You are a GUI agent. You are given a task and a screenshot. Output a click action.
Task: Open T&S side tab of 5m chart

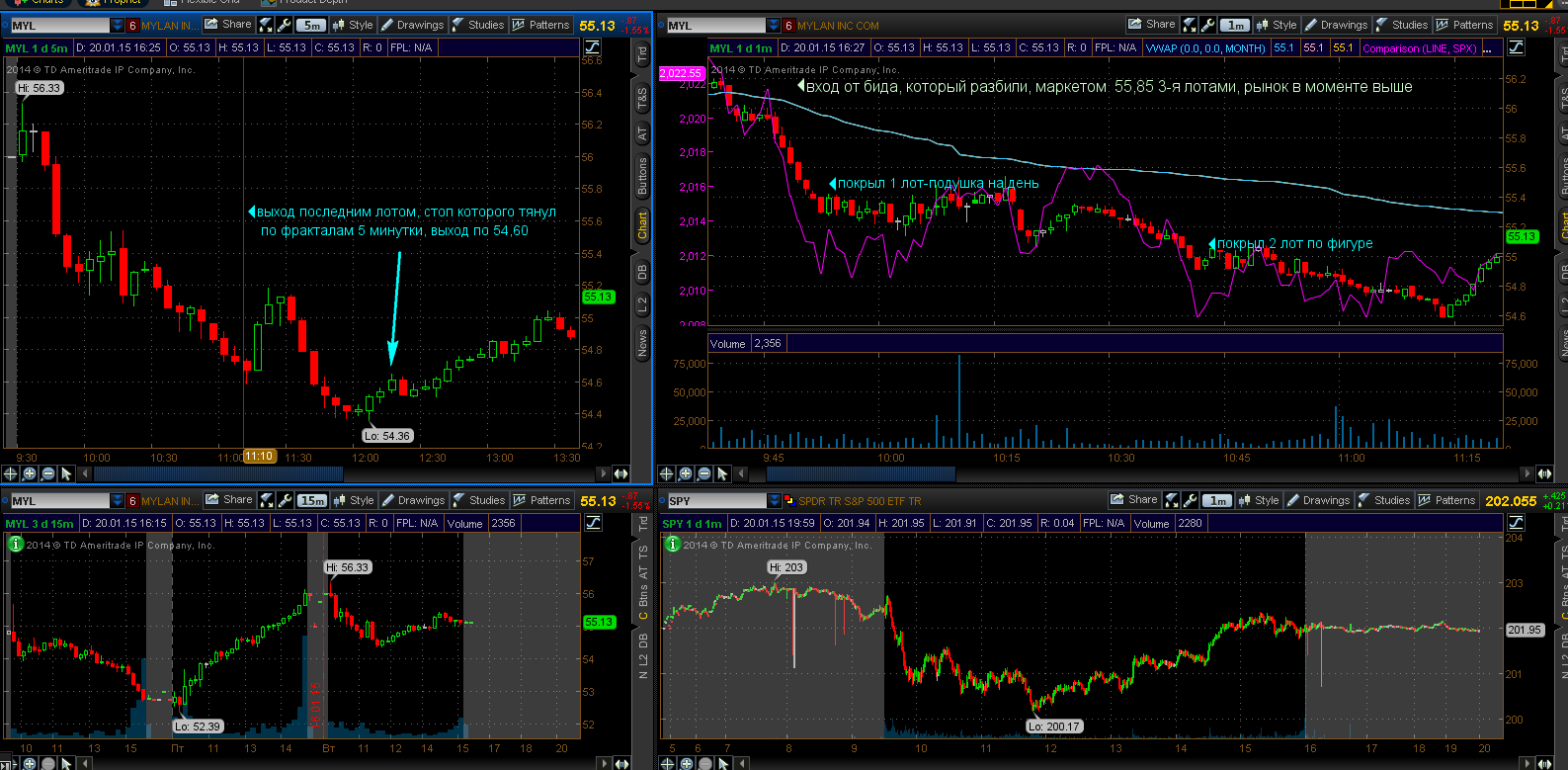[642, 98]
